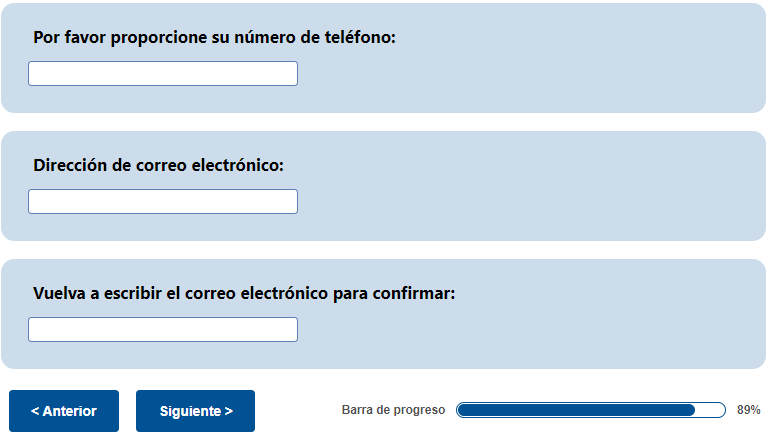Click the unfilled end of the progress bar
Image resolution: width=769 pixels, height=442 pixels.
pos(710,410)
